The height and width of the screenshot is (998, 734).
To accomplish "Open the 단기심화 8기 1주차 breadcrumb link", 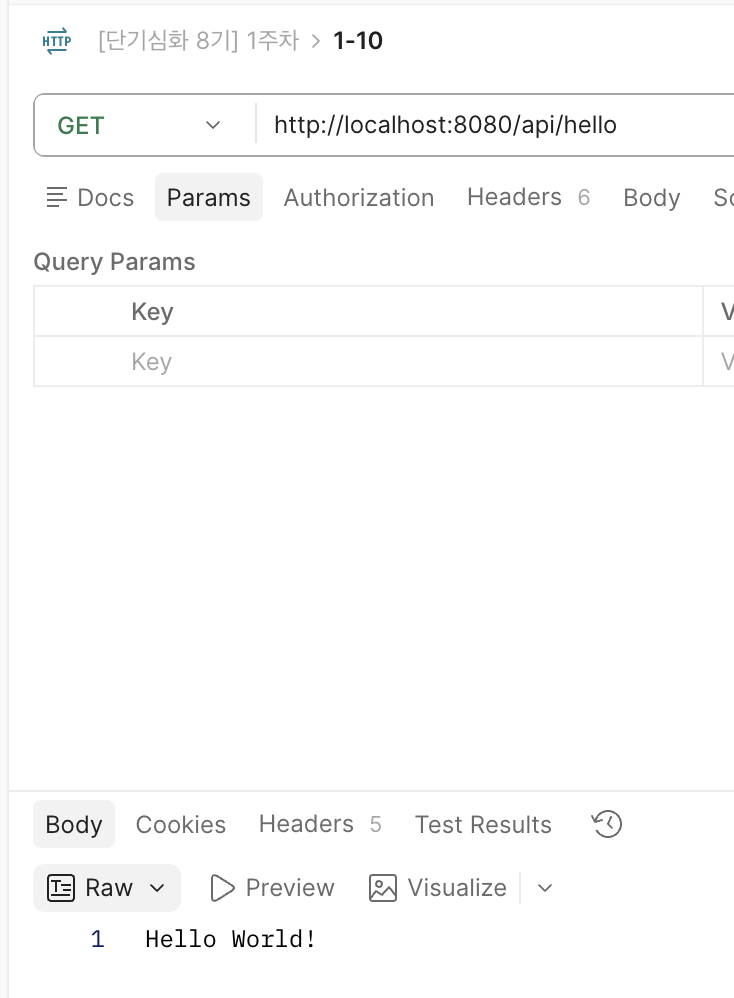I will click(199, 41).
